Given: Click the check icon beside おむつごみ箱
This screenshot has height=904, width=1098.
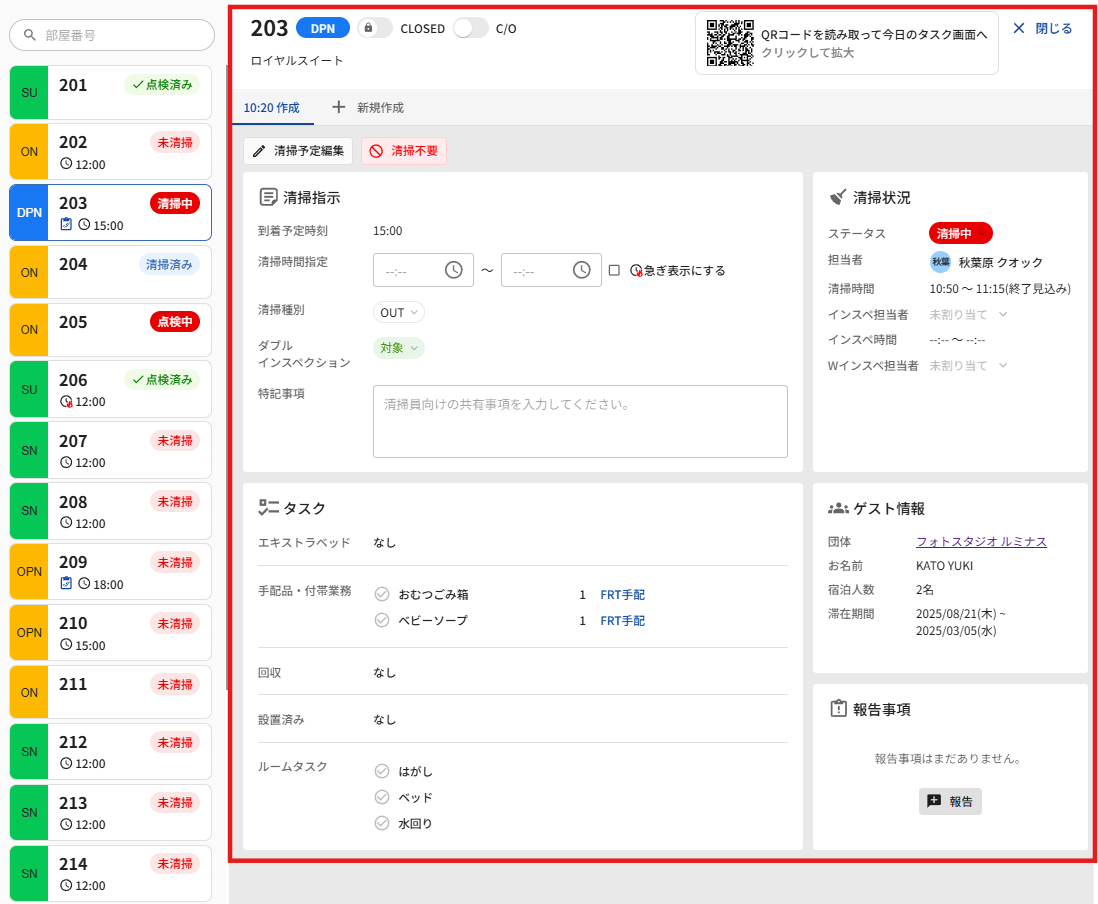Looking at the screenshot, I should [381, 594].
